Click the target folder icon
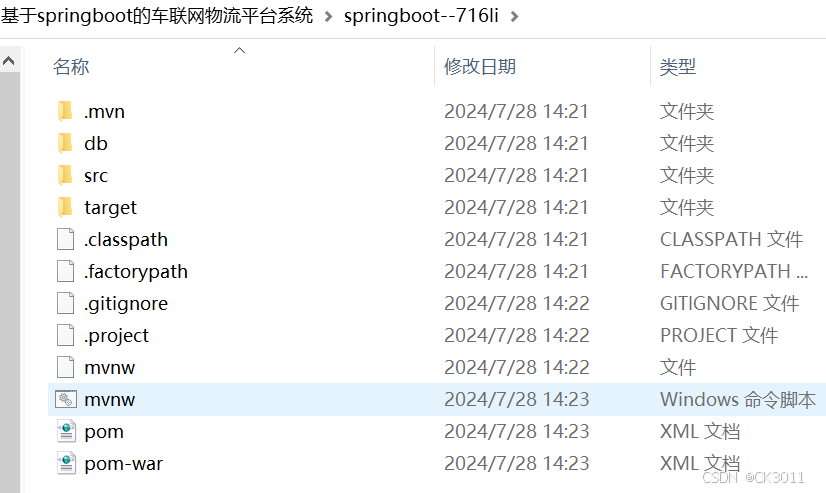 (65, 208)
